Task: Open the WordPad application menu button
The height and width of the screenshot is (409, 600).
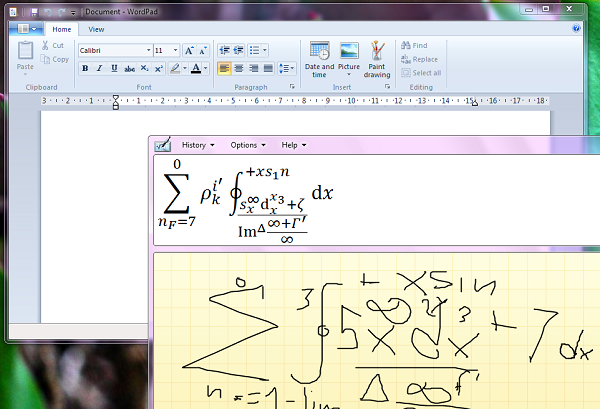Action: point(26,29)
